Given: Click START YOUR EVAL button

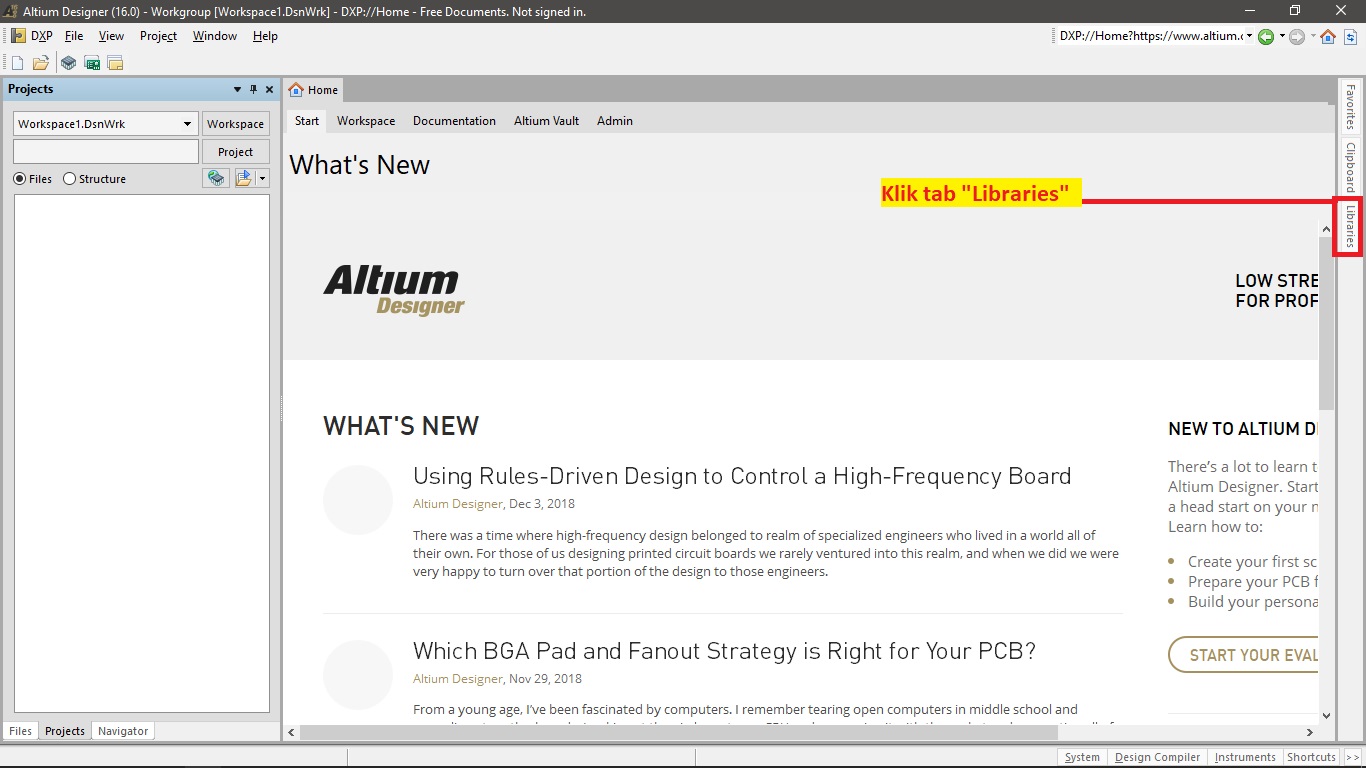Looking at the screenshot, I should pos(1243,655).
